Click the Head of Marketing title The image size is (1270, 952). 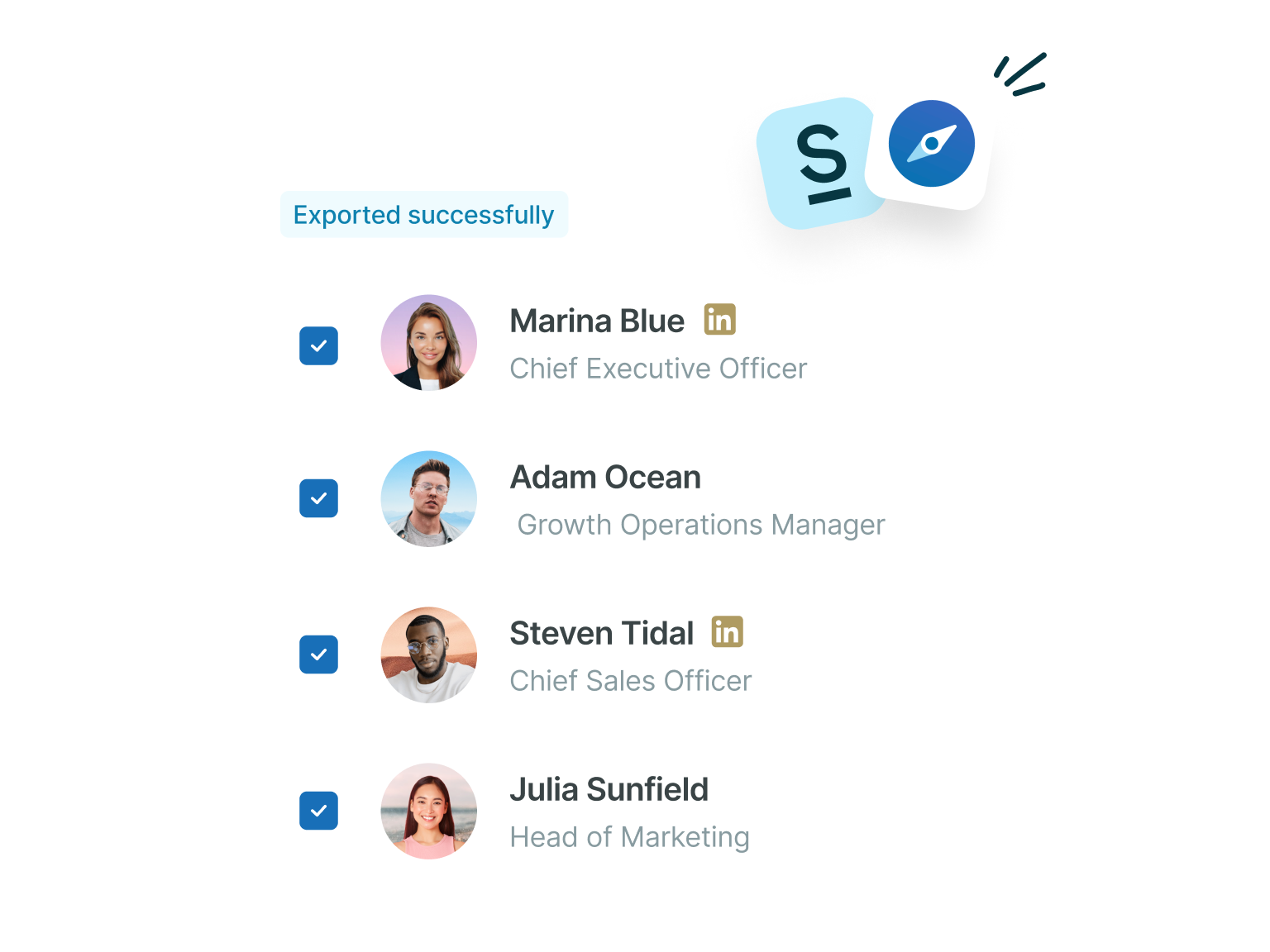(x=629, y=836)
